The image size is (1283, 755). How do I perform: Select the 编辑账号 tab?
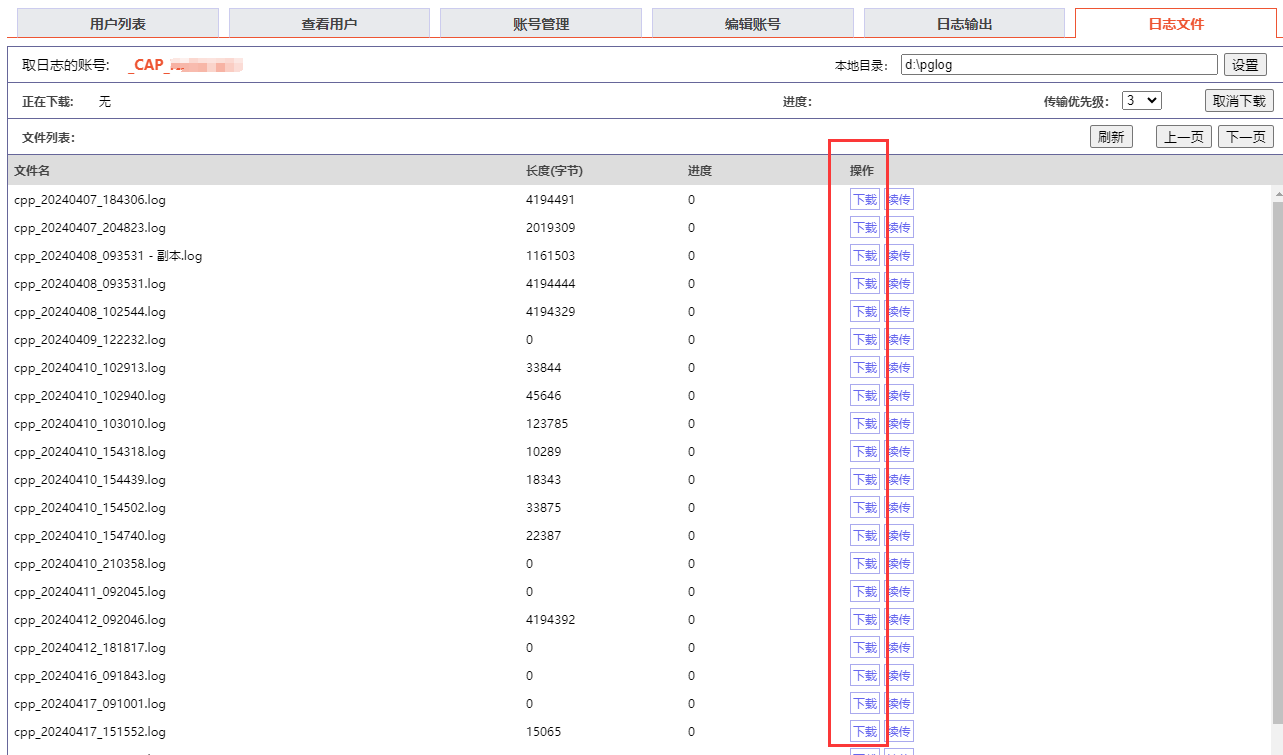coord(752,23)
